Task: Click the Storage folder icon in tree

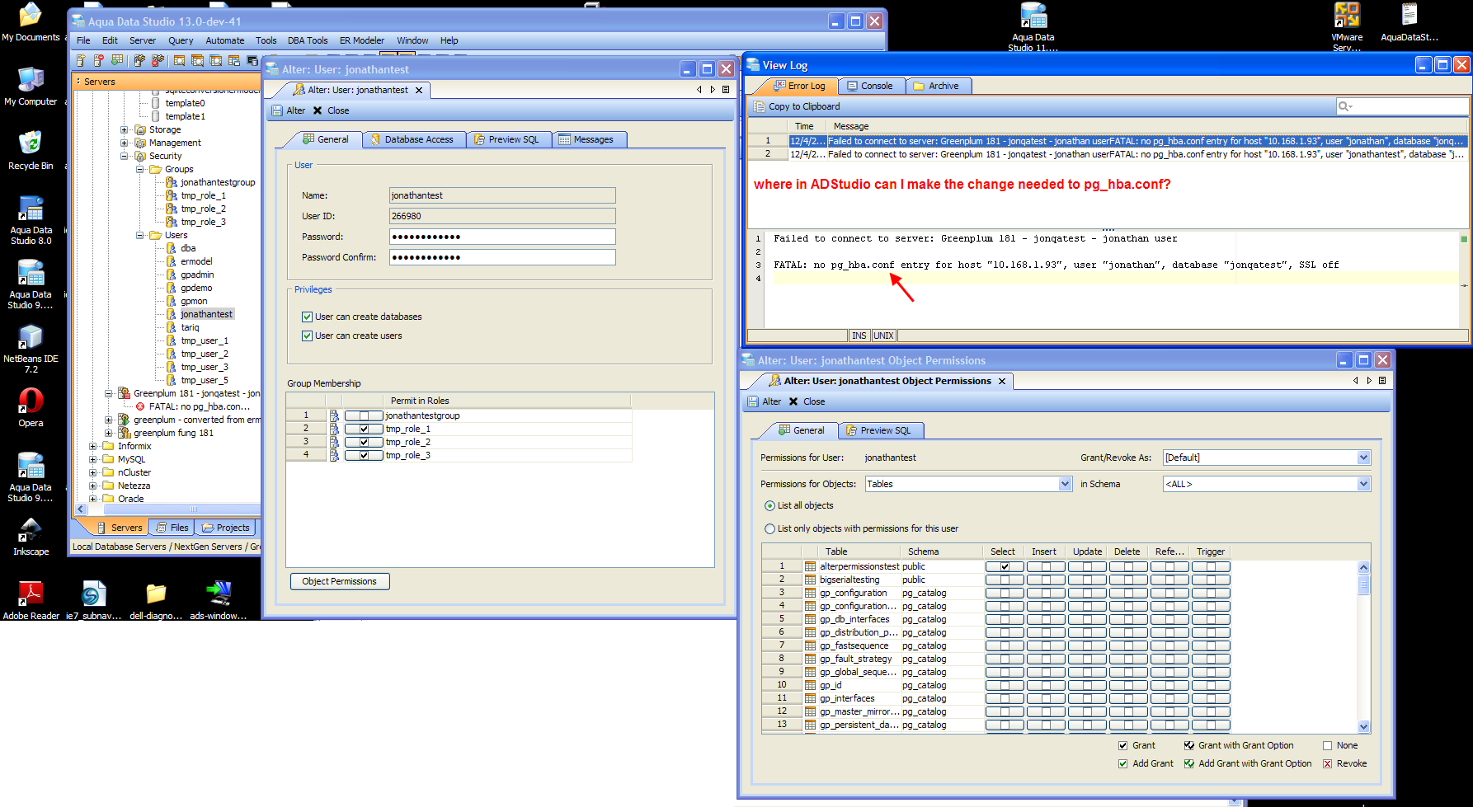Action: pos(140,129)
